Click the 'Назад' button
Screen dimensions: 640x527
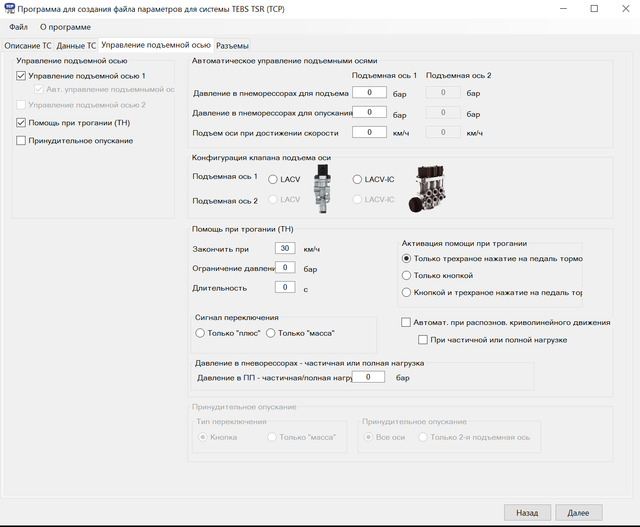pos(527,511)
